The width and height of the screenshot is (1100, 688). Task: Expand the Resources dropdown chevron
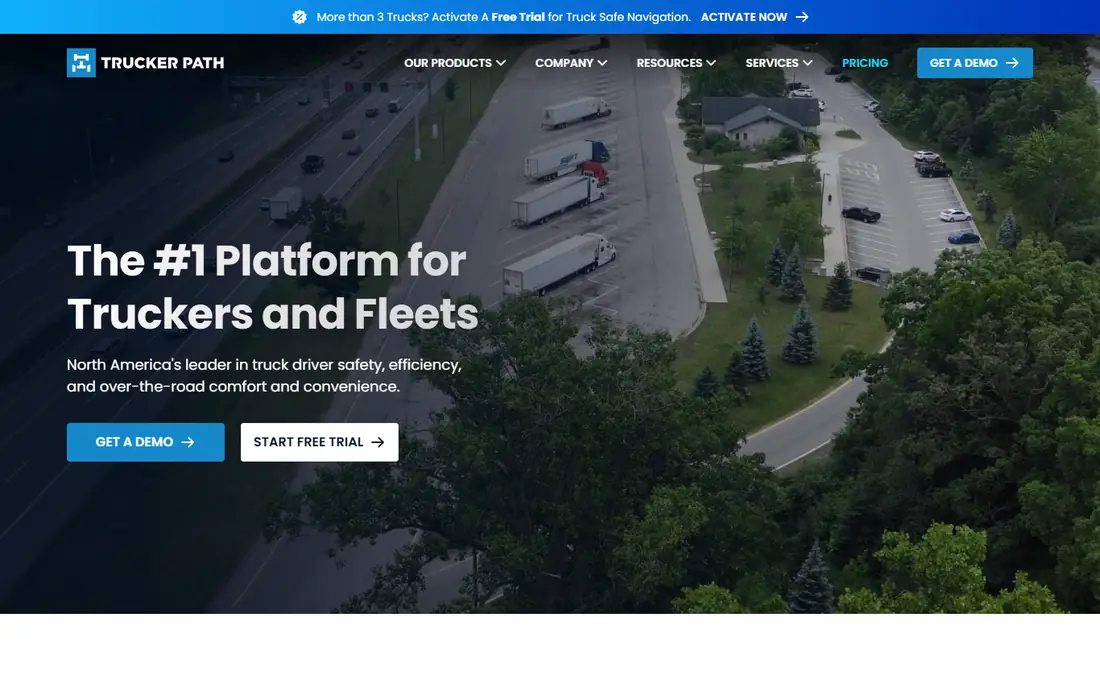coord(711,63)
